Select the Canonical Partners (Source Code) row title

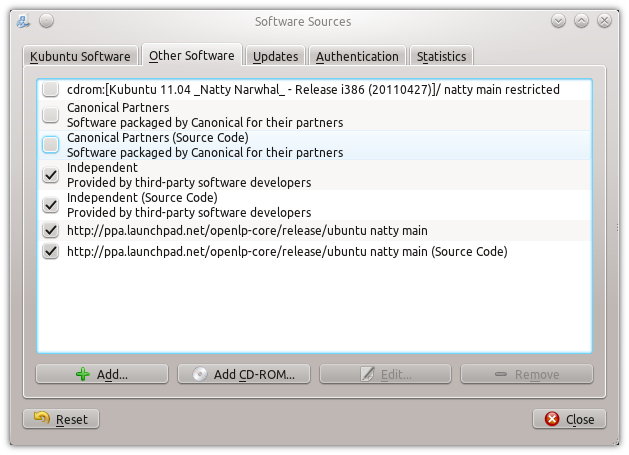click(158, 138)
